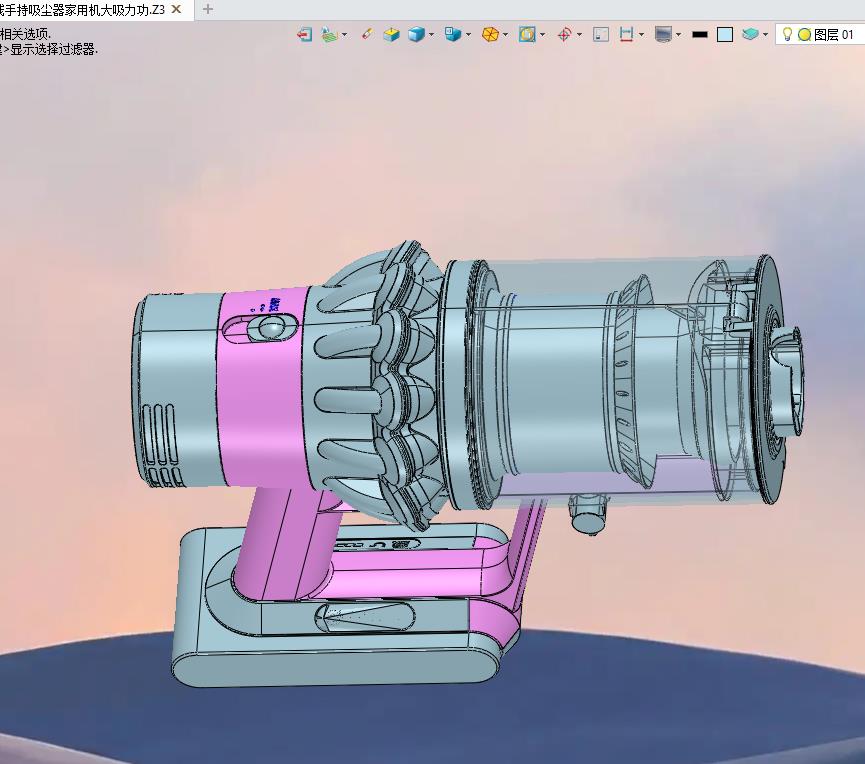Open the orange polyhedron dropdown arrow
The height and width of the screenshot is (764, 865).
tap(505, 35)
